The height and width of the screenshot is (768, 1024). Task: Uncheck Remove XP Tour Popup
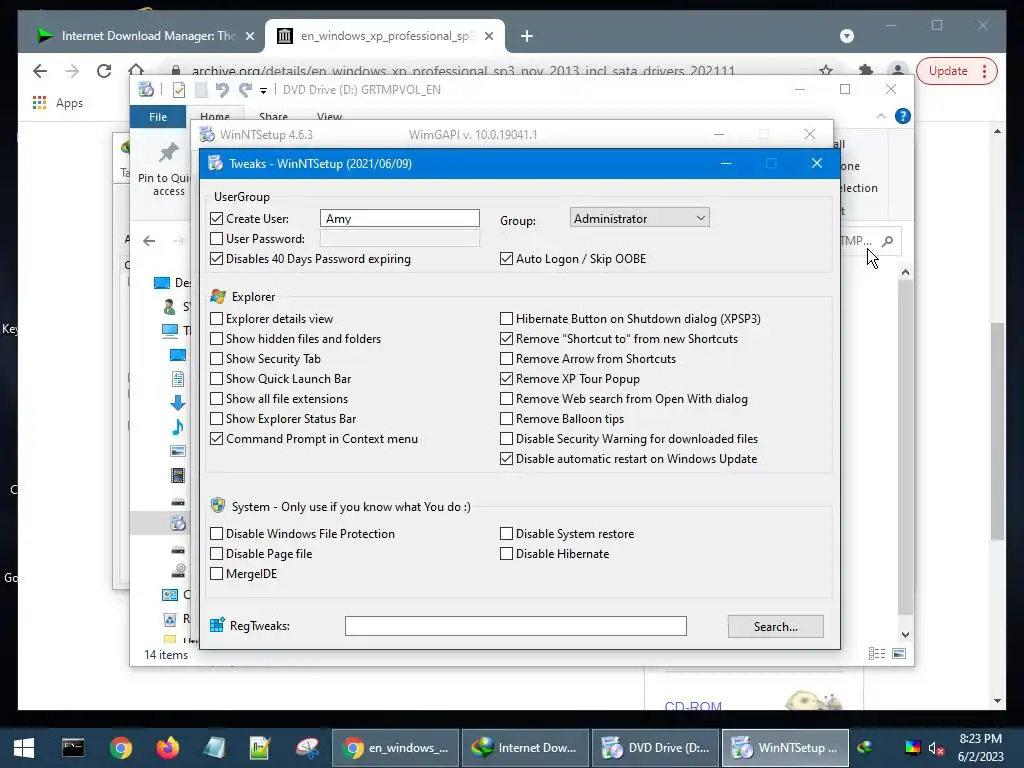point(506,379)
